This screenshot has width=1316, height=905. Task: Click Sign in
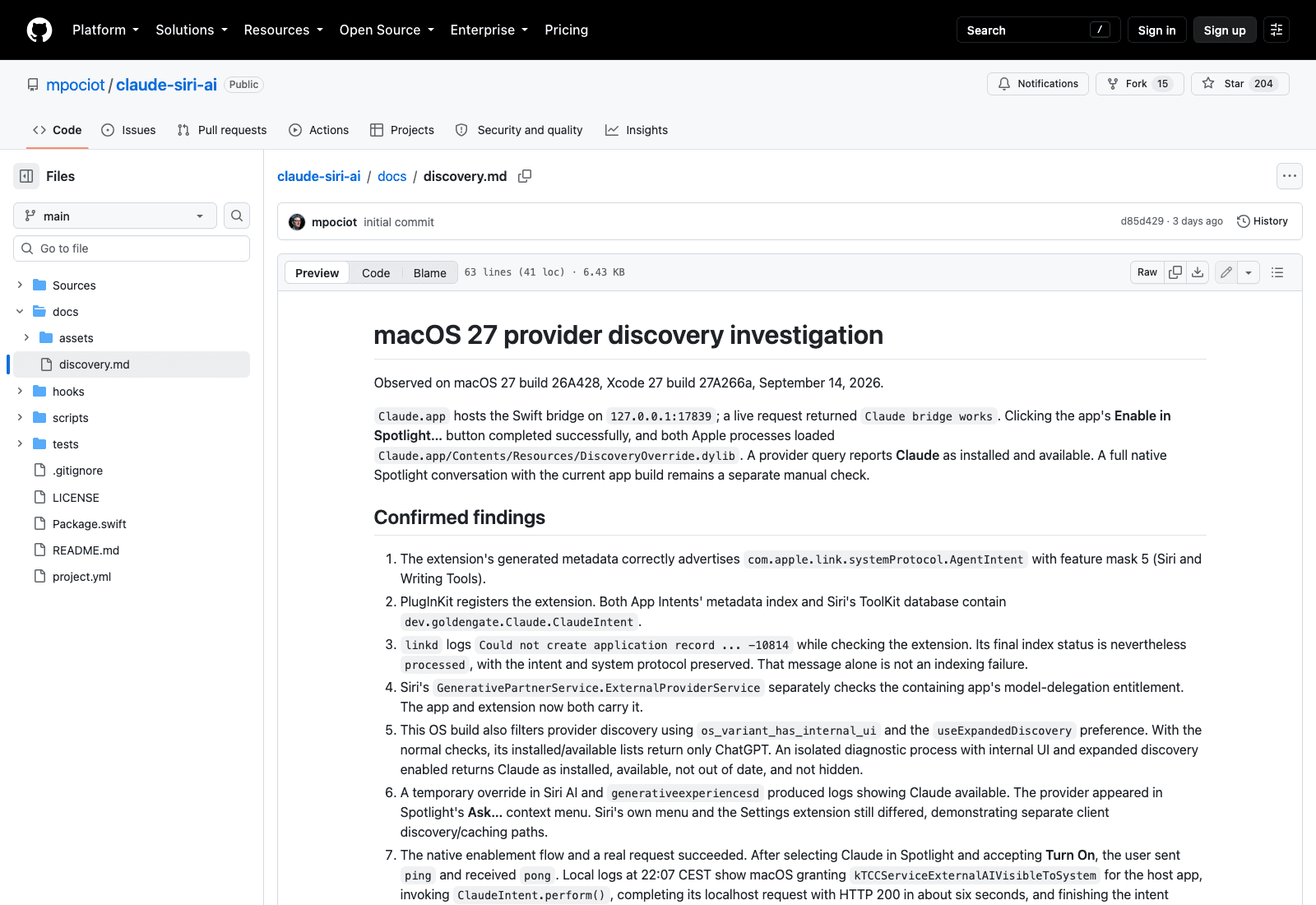[1156, 30]
